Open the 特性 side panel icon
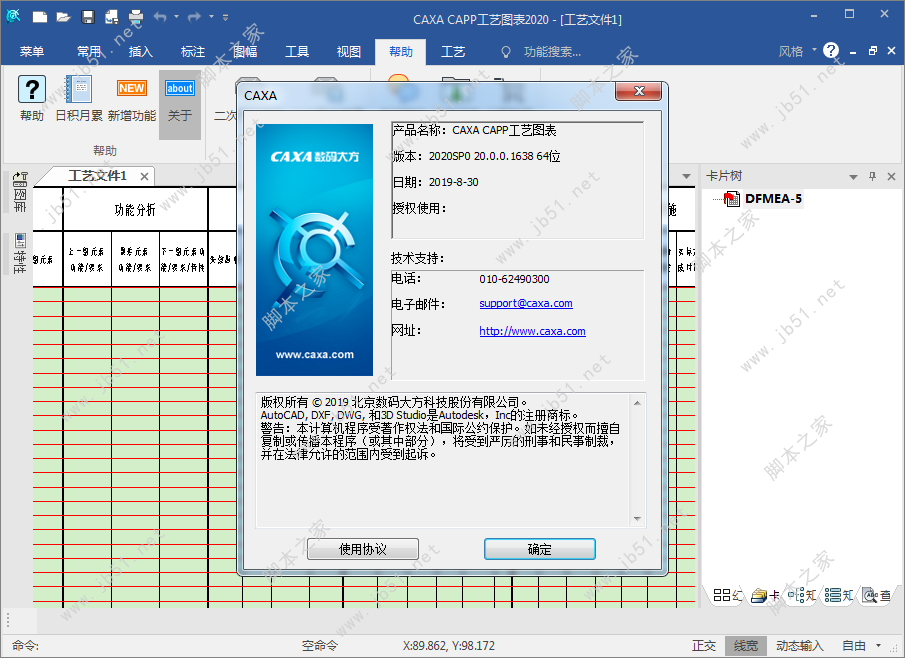 [20, 253]
